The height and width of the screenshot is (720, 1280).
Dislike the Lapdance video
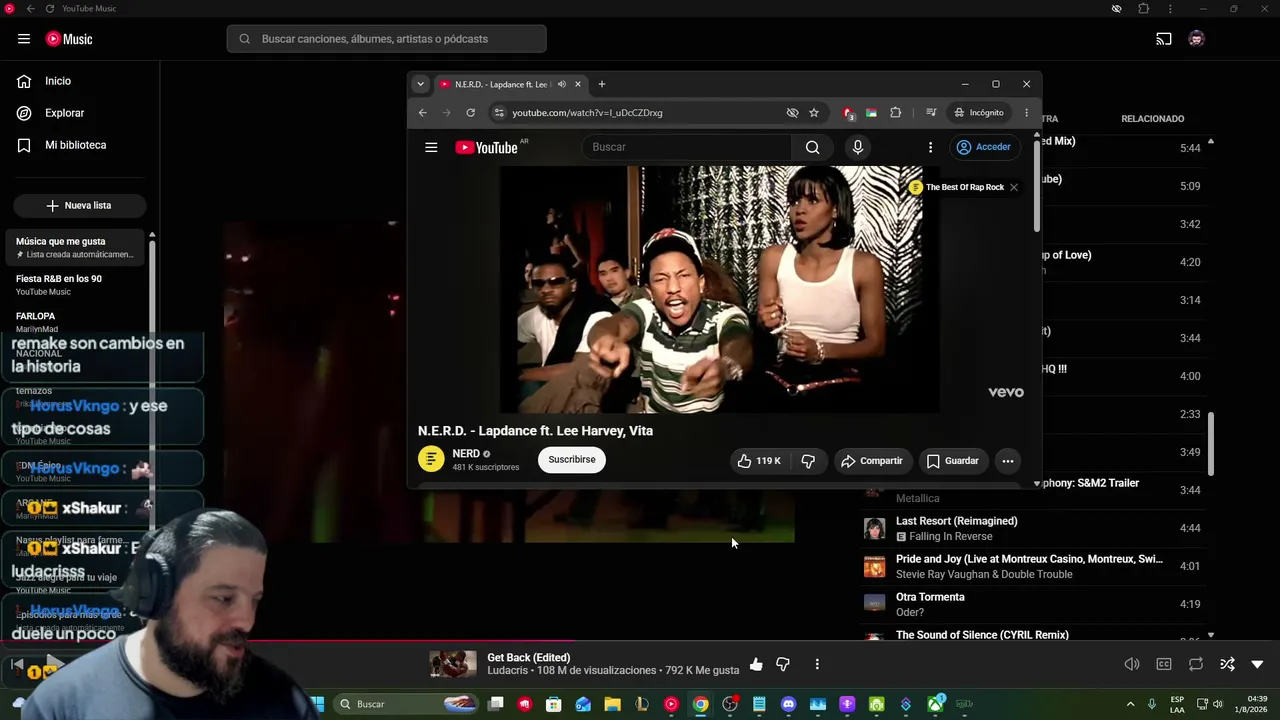point(808,461)
